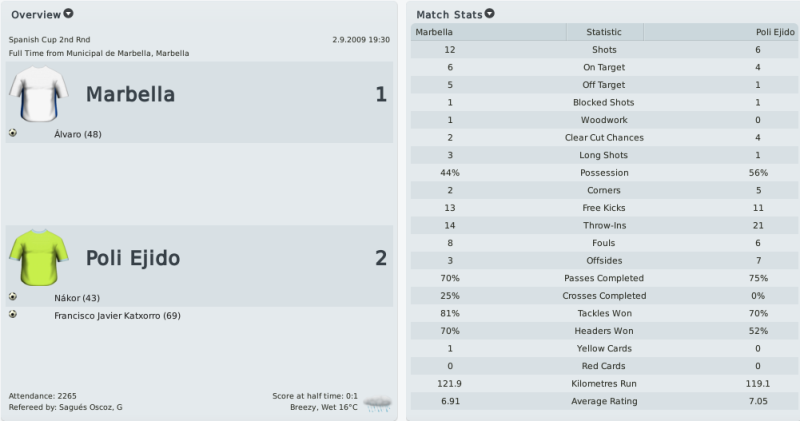This screenshot has width=800, height=421.
Task: Click the Spanish Cup 2nd Rnd label
Action: [x=49, y=40]
